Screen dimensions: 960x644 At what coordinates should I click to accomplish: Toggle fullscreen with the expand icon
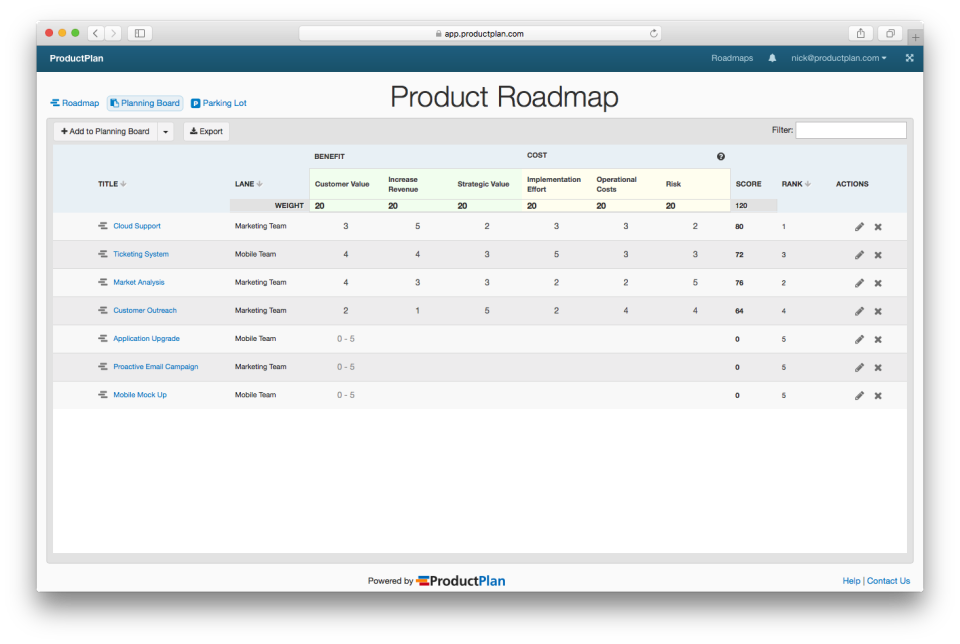[x=910, y=58]
